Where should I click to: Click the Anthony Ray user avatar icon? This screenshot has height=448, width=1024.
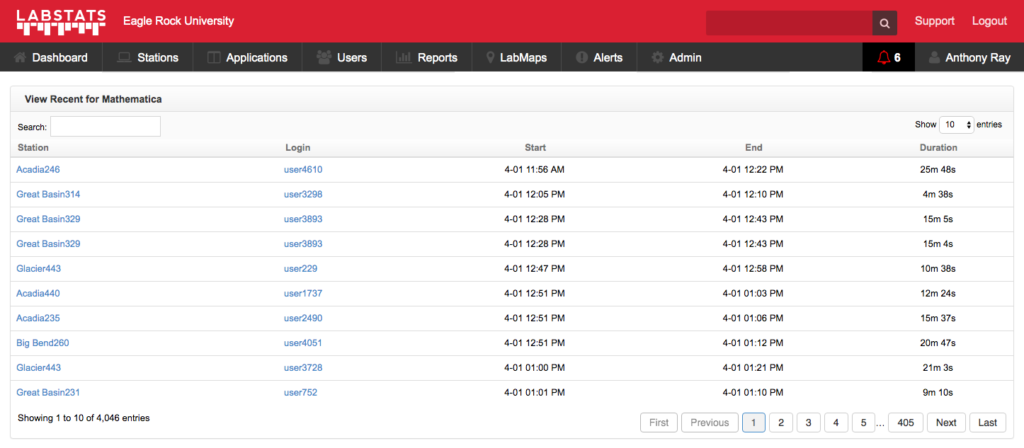click(x=935, y=57)
